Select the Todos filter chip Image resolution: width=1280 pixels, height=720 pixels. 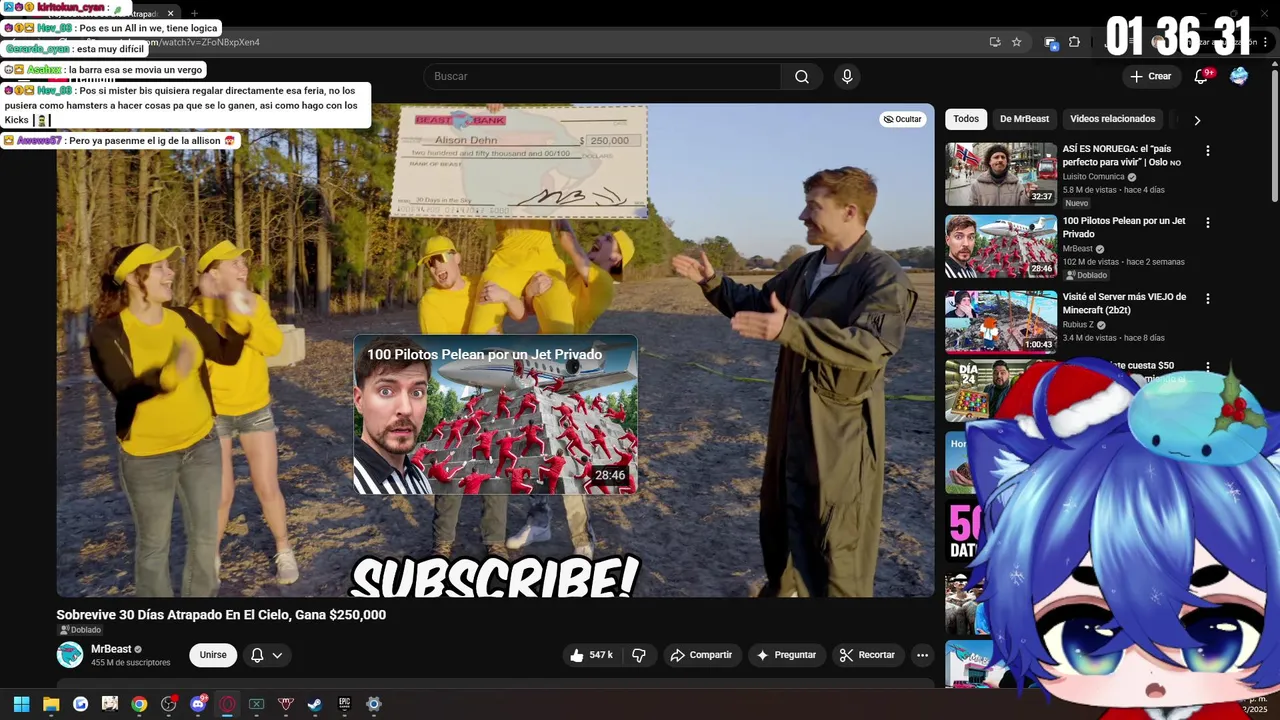pos(966,119)
